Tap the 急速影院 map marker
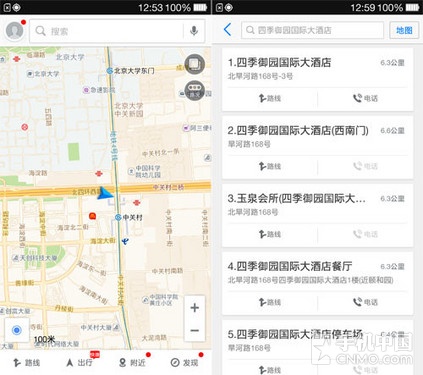Image resolution: width=423 pixels, height=375 pixels. pyautogui.click(x=86, y=90)
